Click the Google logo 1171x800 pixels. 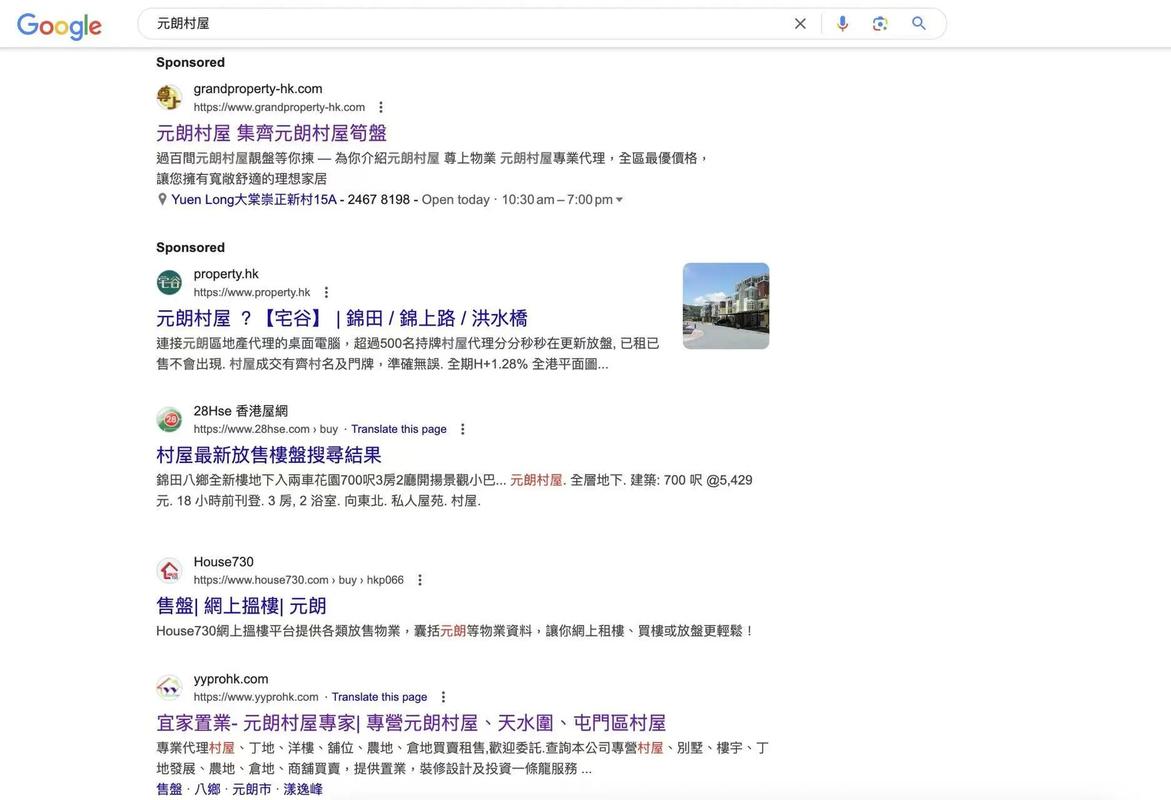[59, 26]
